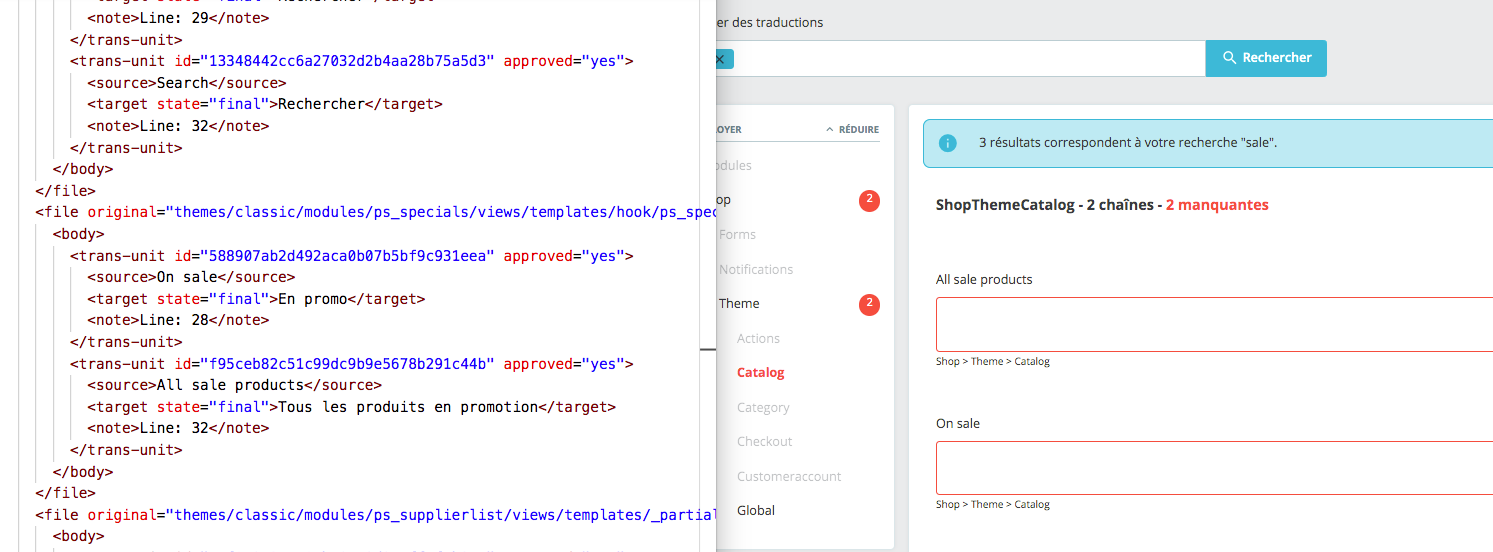This screenshot has height=552, width=1493.
Task: Click the 'On sale' translation field
Action: point(1214,468)
